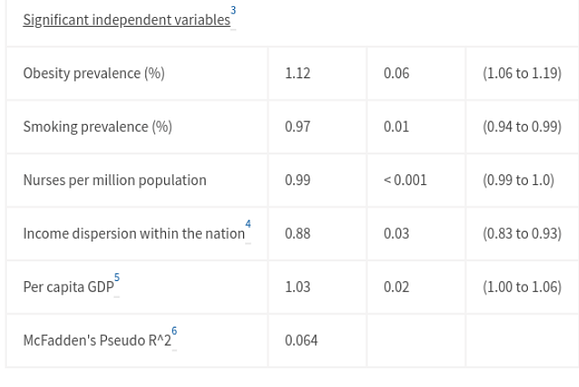The height and width of the screenshot is (387, 579).
Task: Open footnote 5 next to Per capita GDP
Action: point(117,277)
